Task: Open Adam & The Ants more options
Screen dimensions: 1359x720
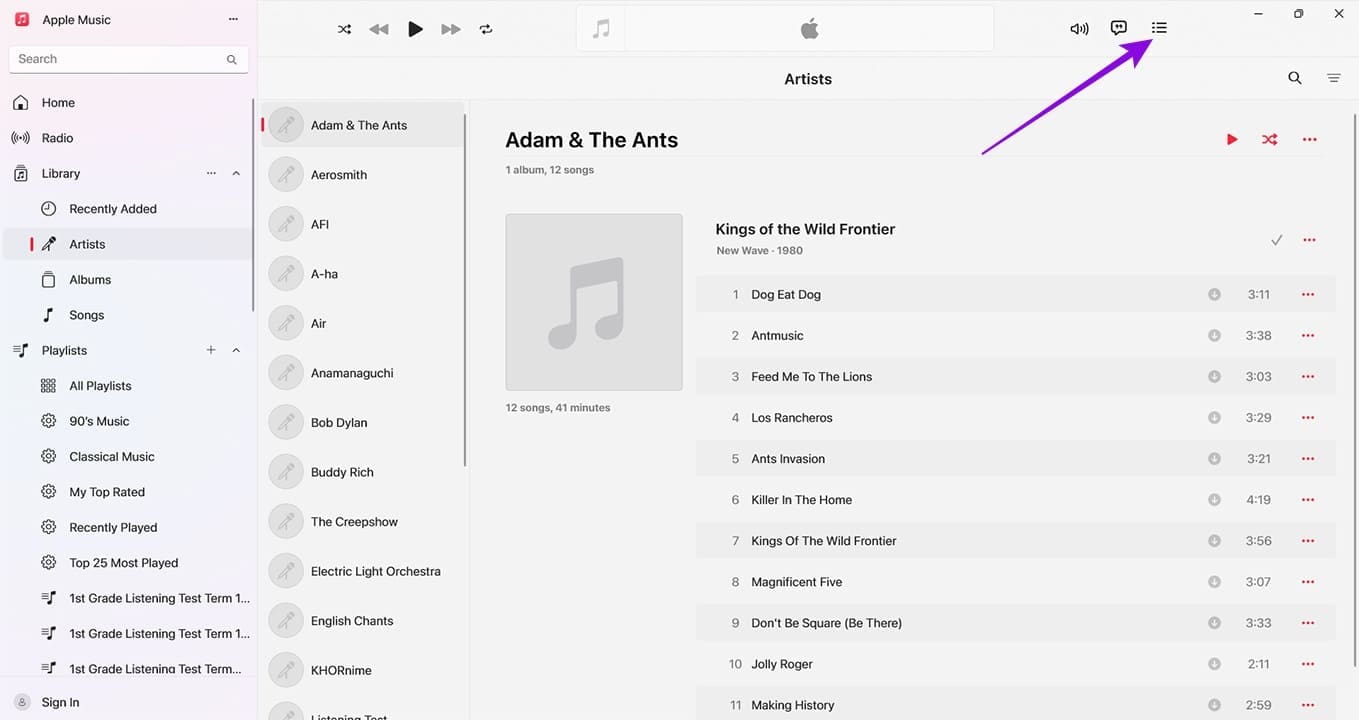Action: point(1310,139)
